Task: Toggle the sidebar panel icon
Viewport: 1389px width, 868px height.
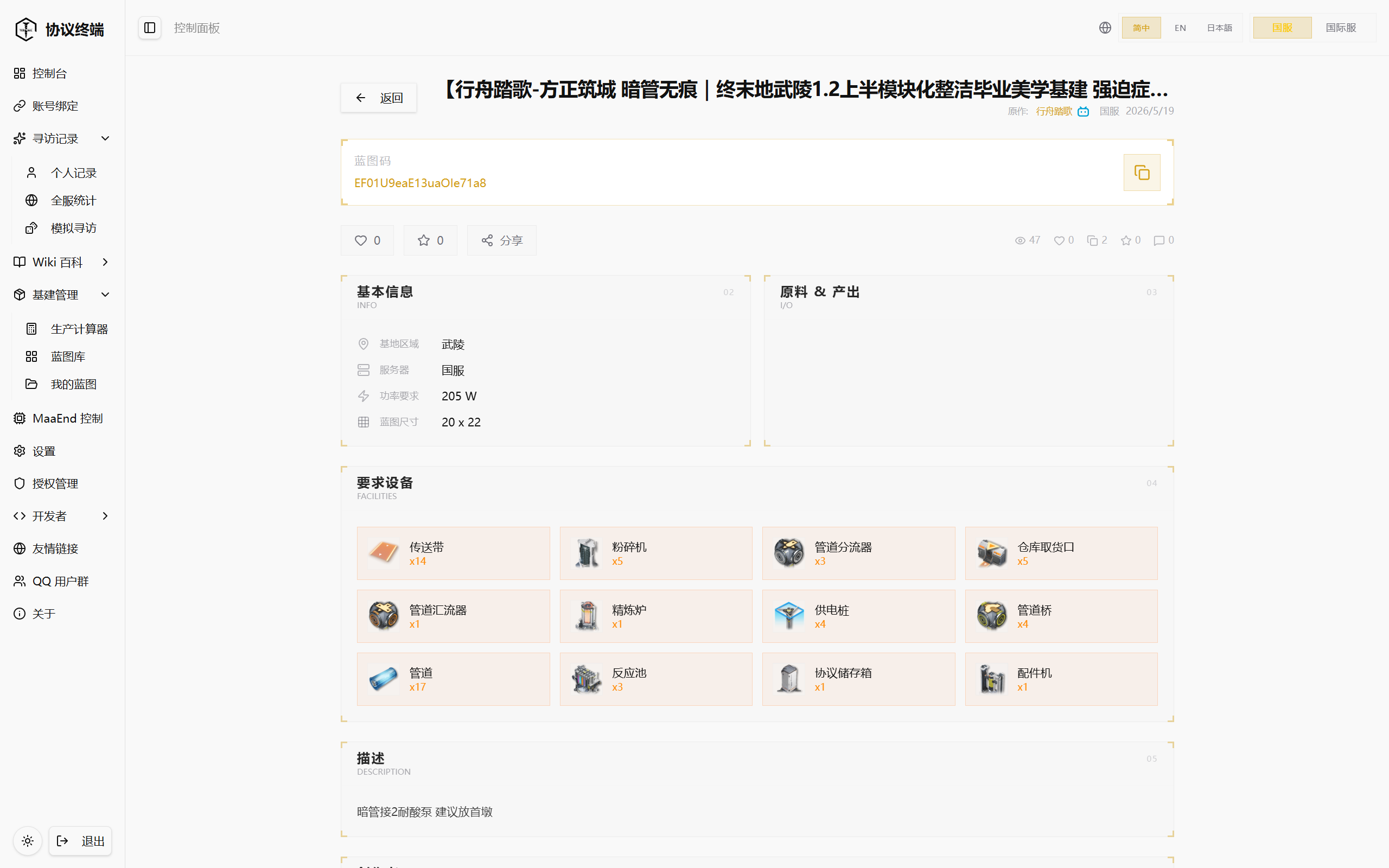Action: tap(150, 28)
